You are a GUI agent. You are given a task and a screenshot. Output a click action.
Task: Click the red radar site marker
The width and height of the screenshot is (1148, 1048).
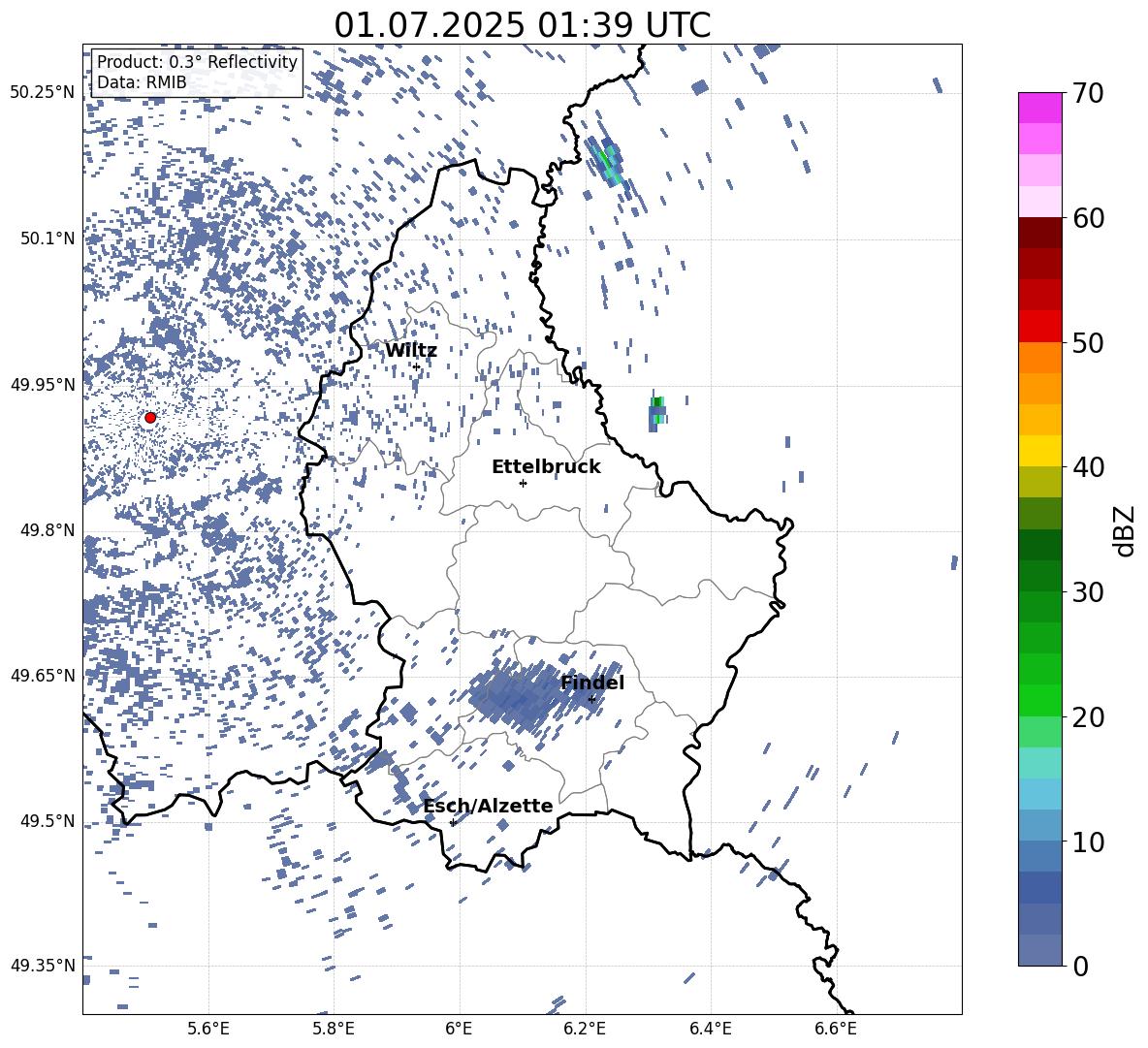click(x=150, y=418)
